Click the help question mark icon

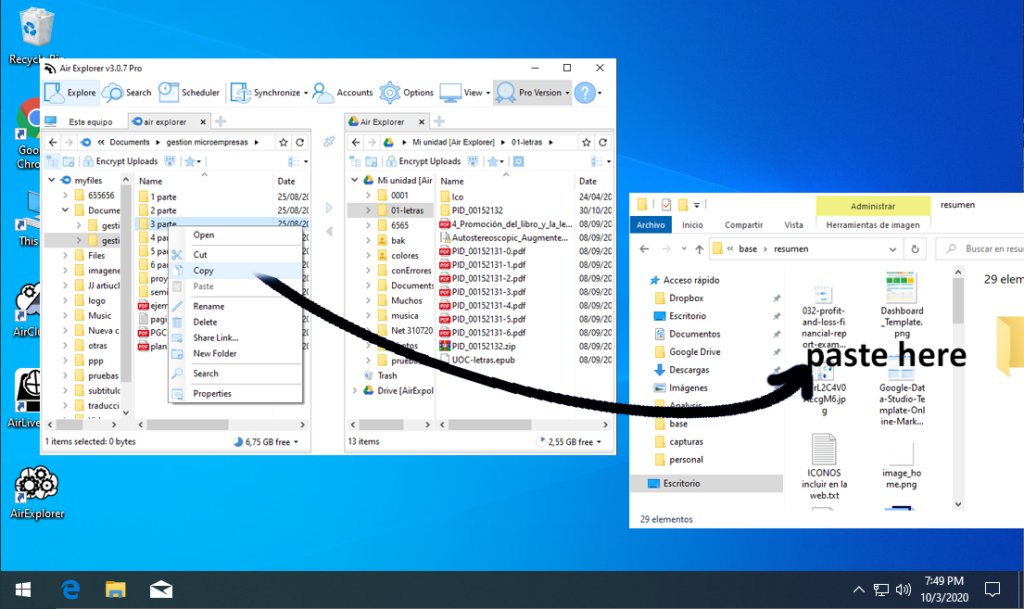(585, 93)
